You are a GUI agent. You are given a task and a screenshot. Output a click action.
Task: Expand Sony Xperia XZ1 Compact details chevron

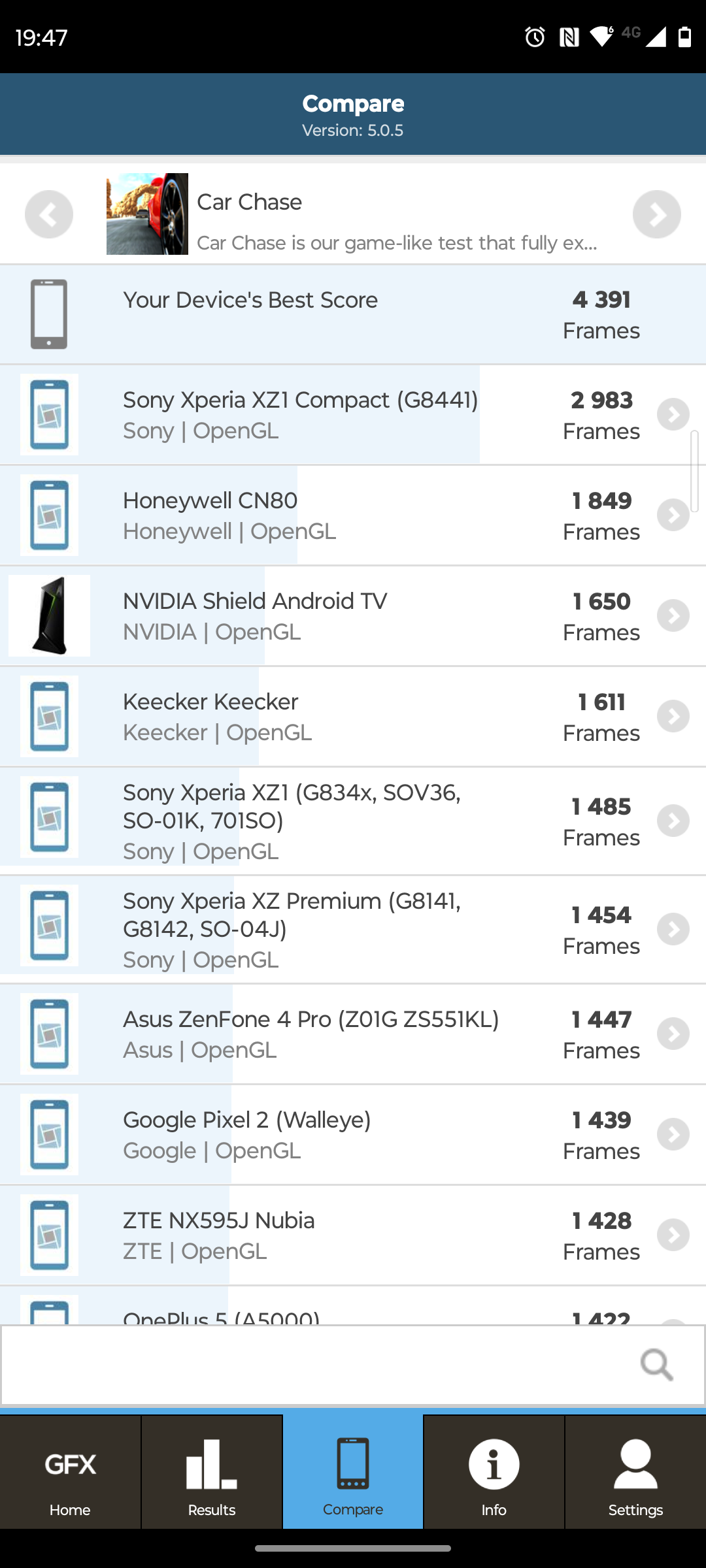point(673,415)
